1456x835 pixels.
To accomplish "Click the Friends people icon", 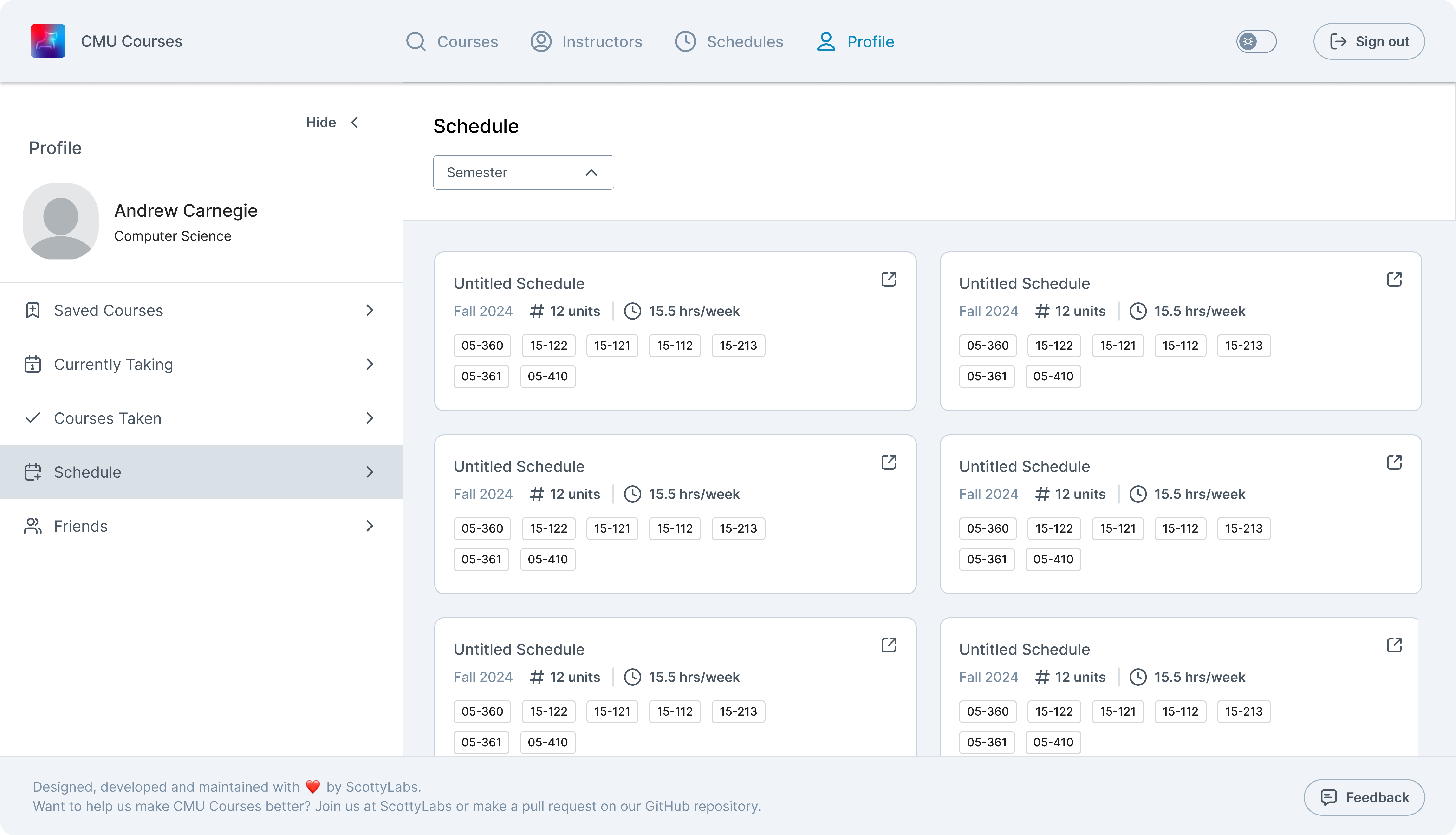I will click(33, 526).
